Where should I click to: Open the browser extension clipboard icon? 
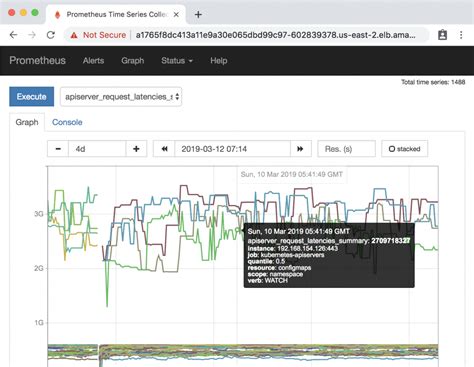[x=442, y=35]
